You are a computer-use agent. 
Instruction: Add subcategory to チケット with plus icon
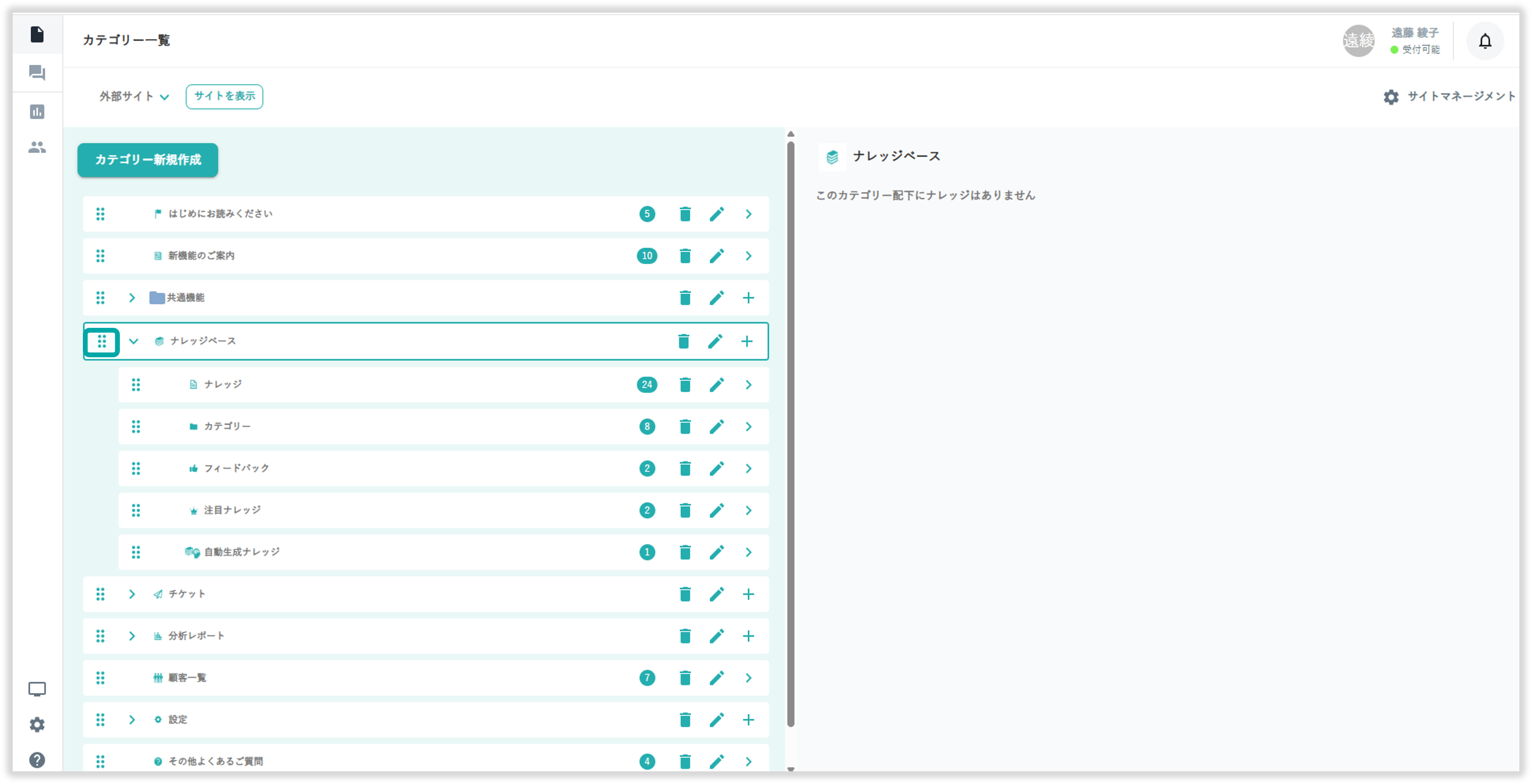[748, 594]
